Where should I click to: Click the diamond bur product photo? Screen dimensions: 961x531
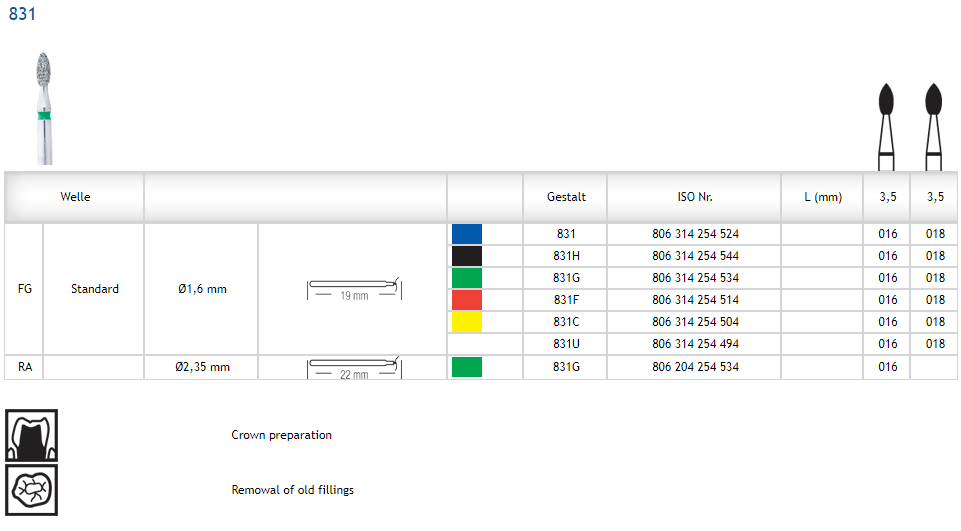tap(42, 107)
